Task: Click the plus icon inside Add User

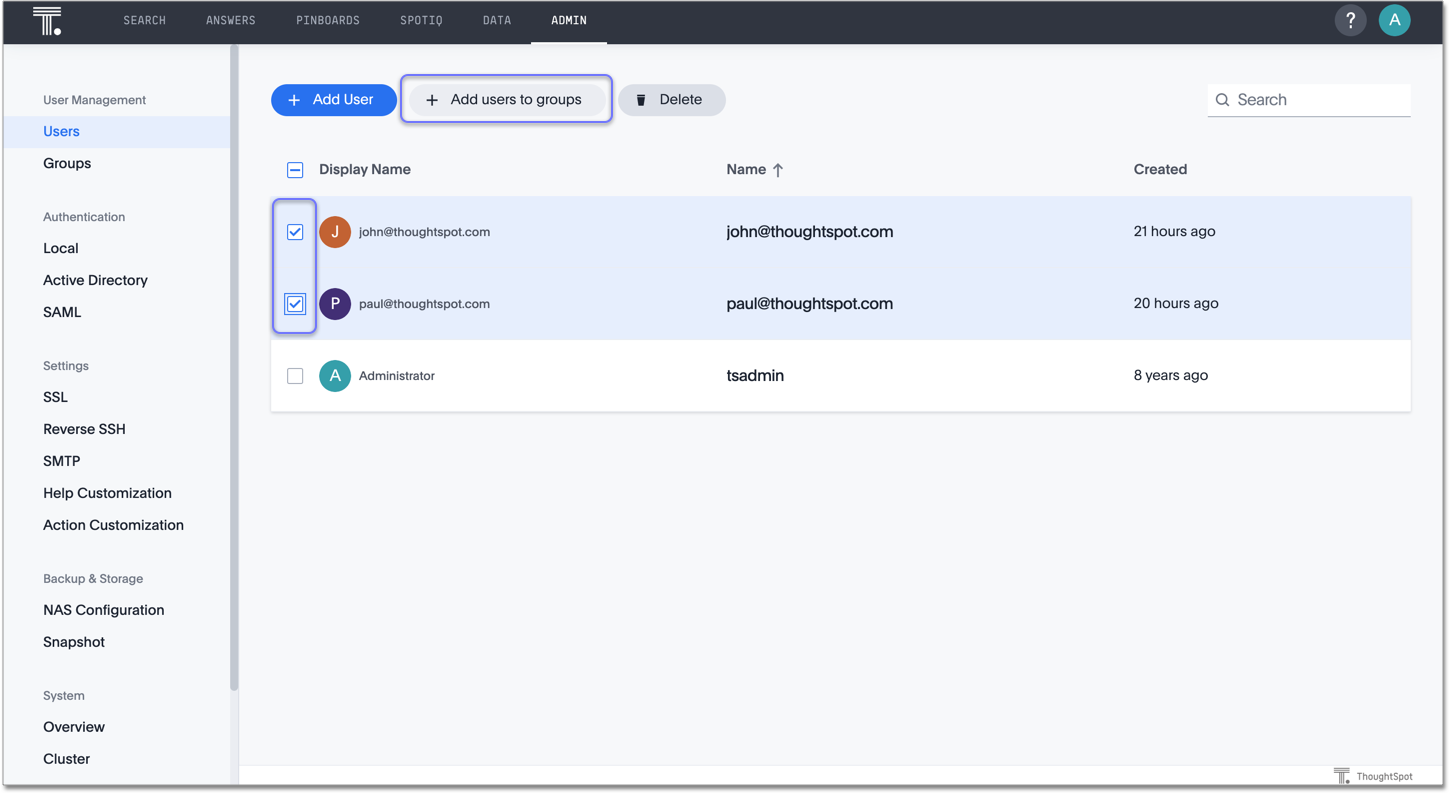Action: (x=293, y=99)
